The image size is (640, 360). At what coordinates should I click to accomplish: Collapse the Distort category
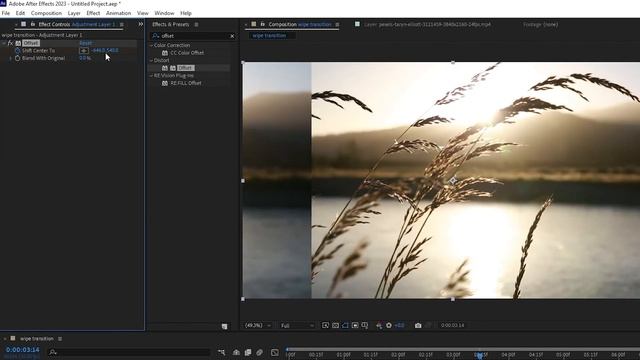(151, 60)
